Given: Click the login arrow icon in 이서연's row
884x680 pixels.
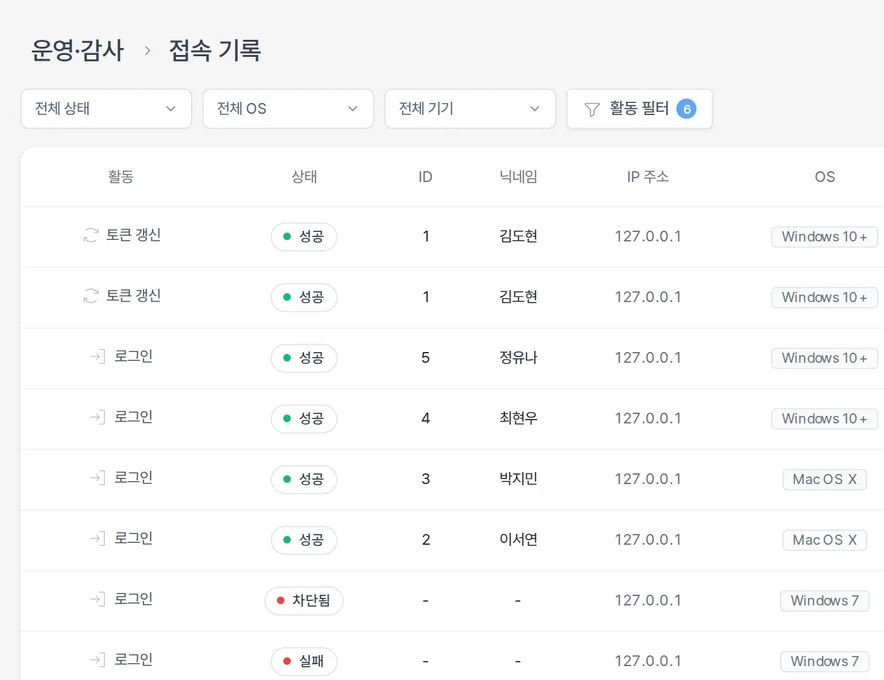Looking at the screenshot, I should pos(98,538).
